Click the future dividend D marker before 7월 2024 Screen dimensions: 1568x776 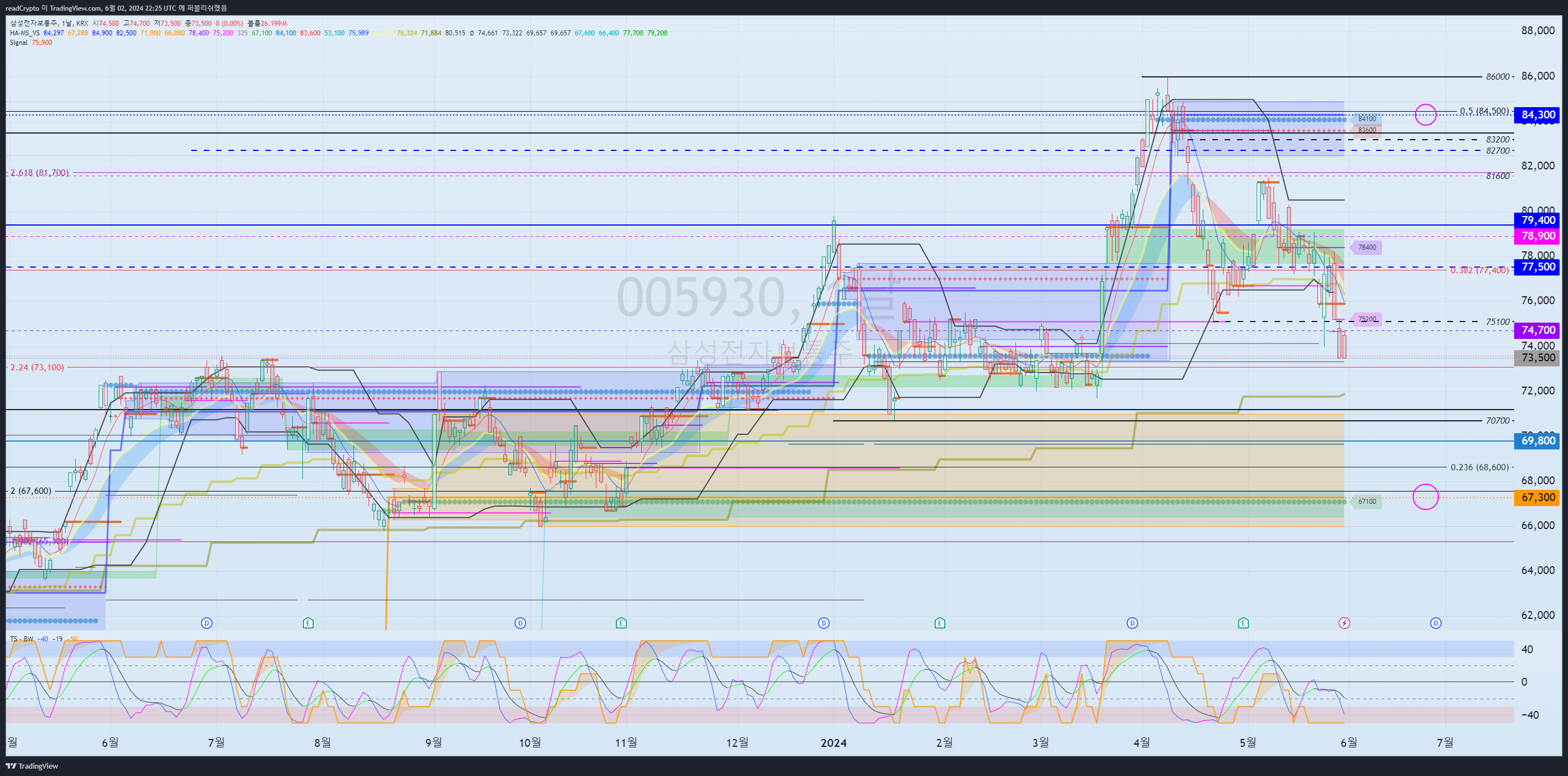(1436, 623)
